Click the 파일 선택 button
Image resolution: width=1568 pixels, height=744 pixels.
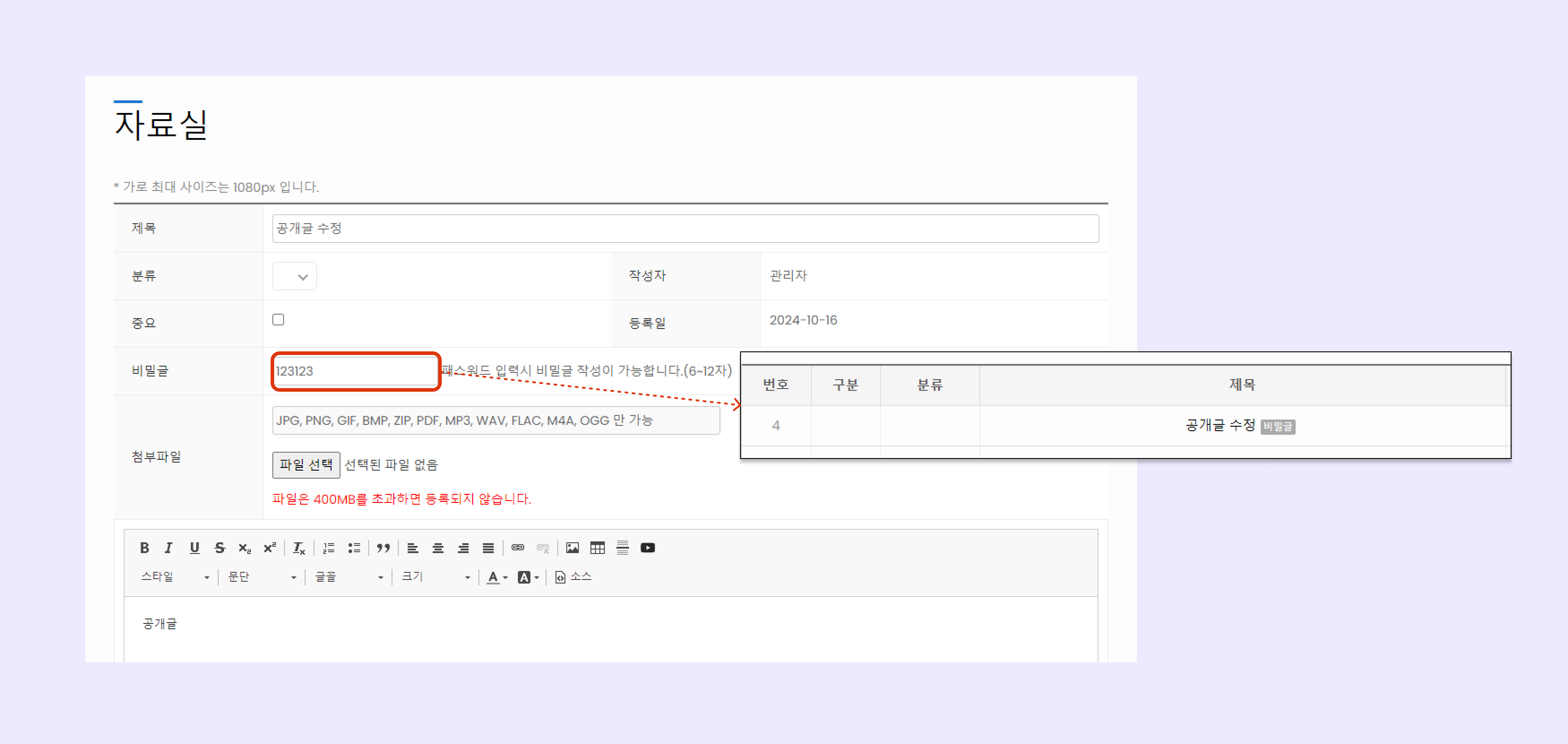(x=306, y=465)
